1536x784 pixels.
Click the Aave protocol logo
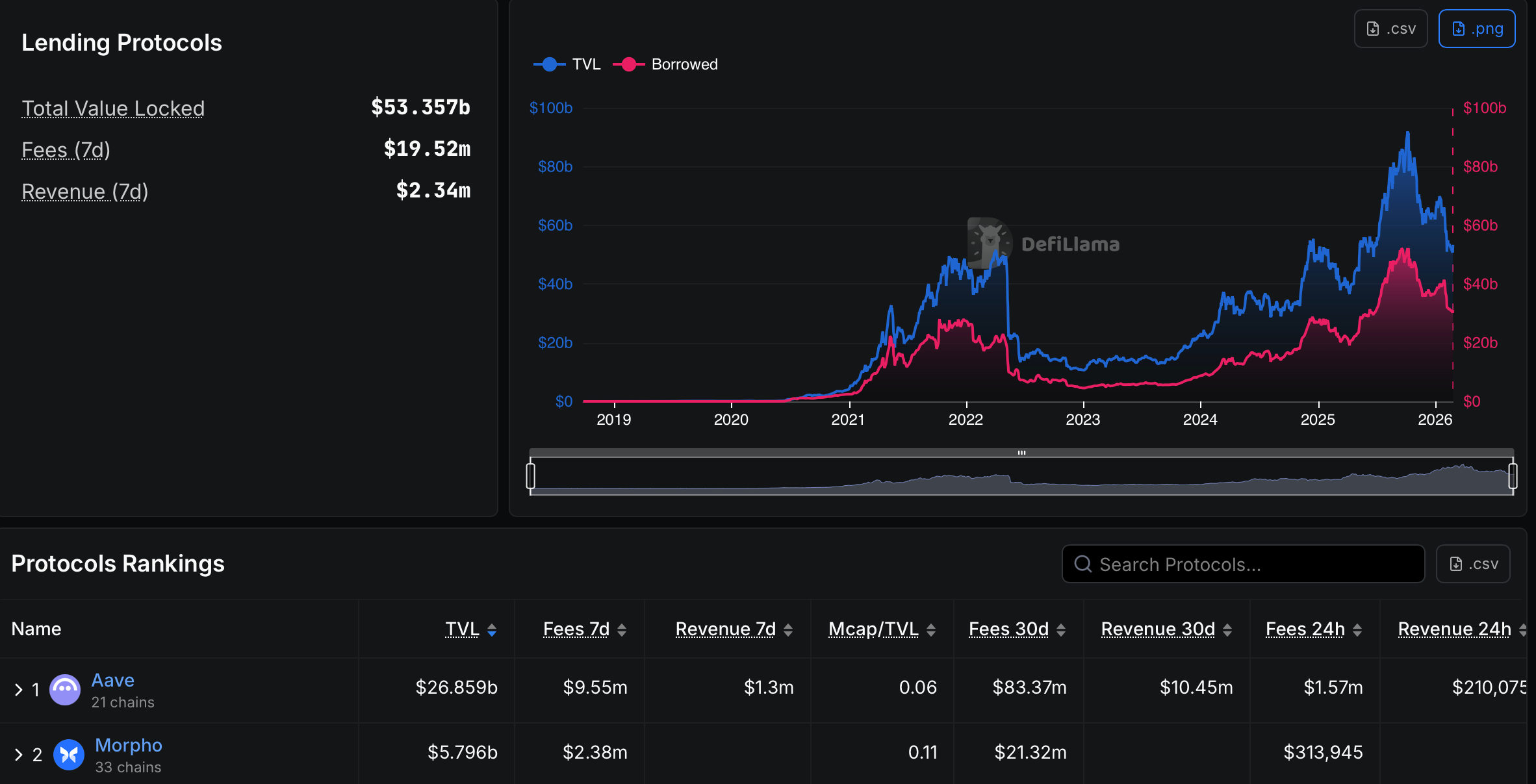click(66, 689)
